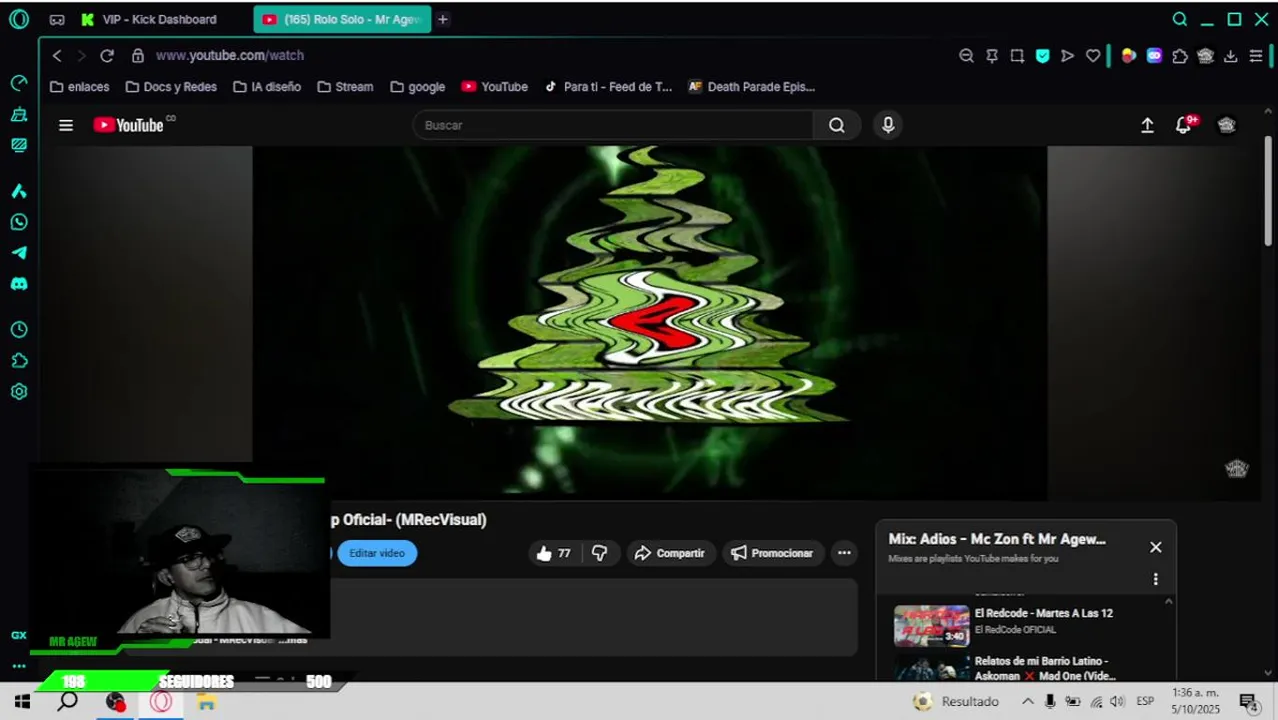Click the zoom-out magnifier in address bar
The image size is (1278, 720).
click(x=966, y=56)
